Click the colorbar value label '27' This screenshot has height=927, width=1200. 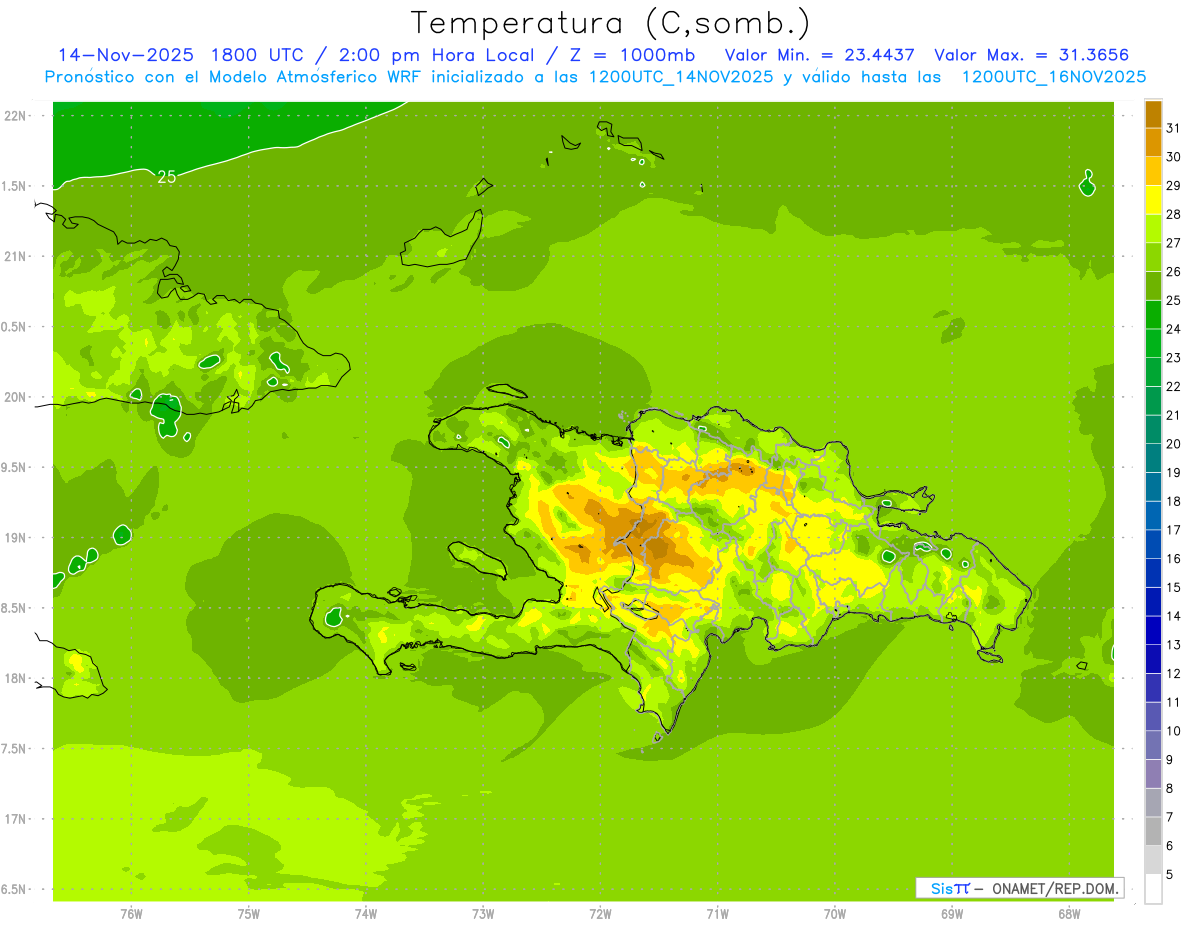1174,243
